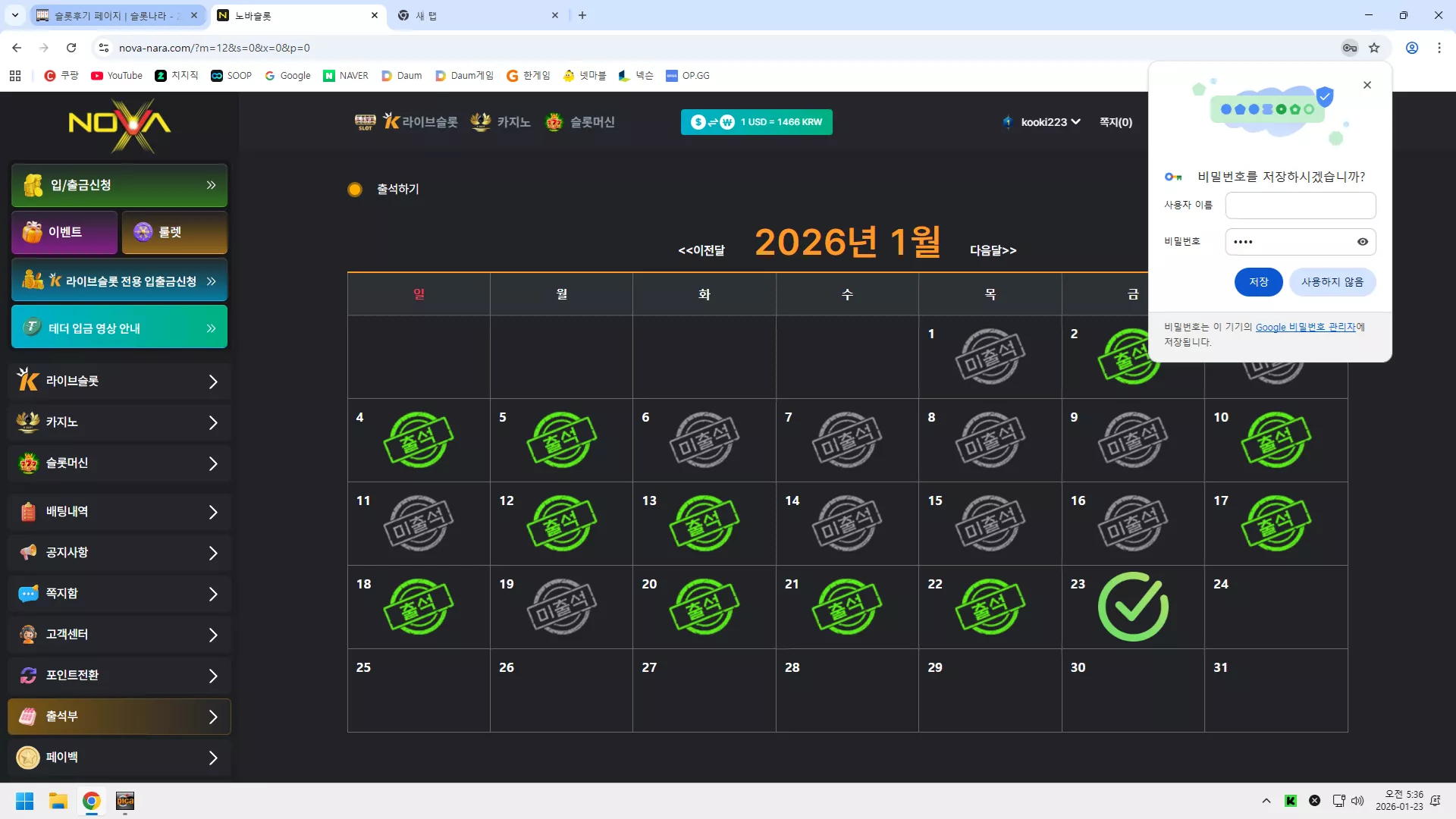Click 라이브슬롯 전용 입출금신청 button

pyautogui.click(x=120, y=281)
